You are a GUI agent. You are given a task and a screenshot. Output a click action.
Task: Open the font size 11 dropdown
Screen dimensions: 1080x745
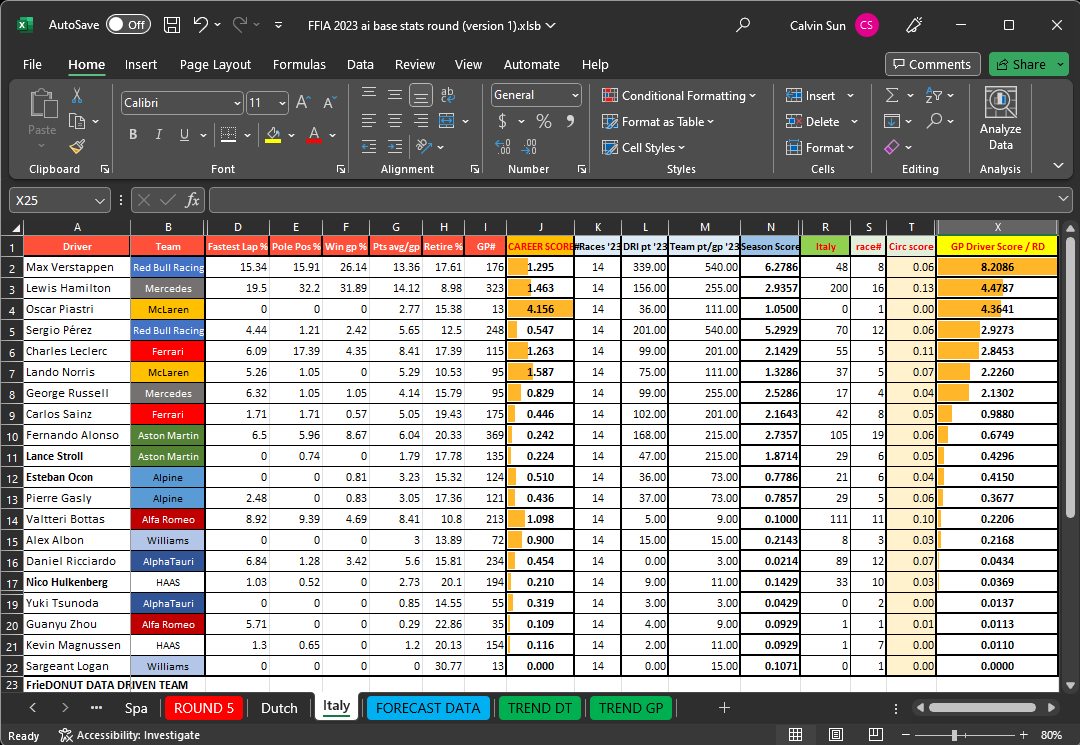point(282,103)
